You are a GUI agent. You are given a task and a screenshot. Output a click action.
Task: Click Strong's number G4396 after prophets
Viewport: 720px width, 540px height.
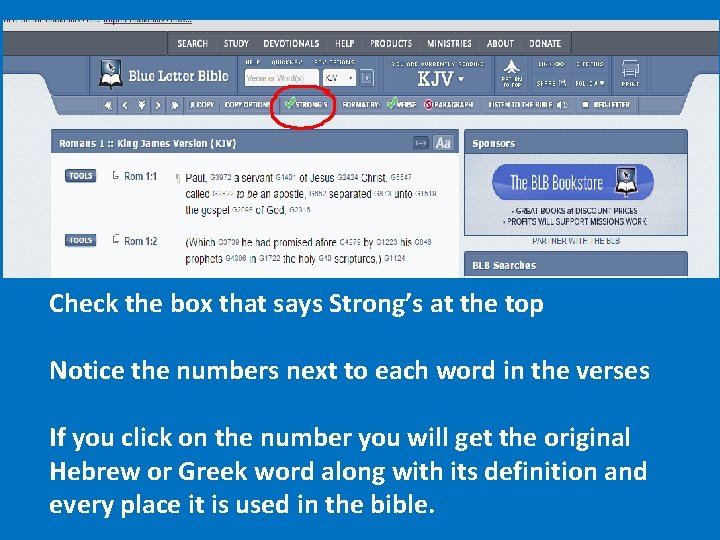(236, 259)
